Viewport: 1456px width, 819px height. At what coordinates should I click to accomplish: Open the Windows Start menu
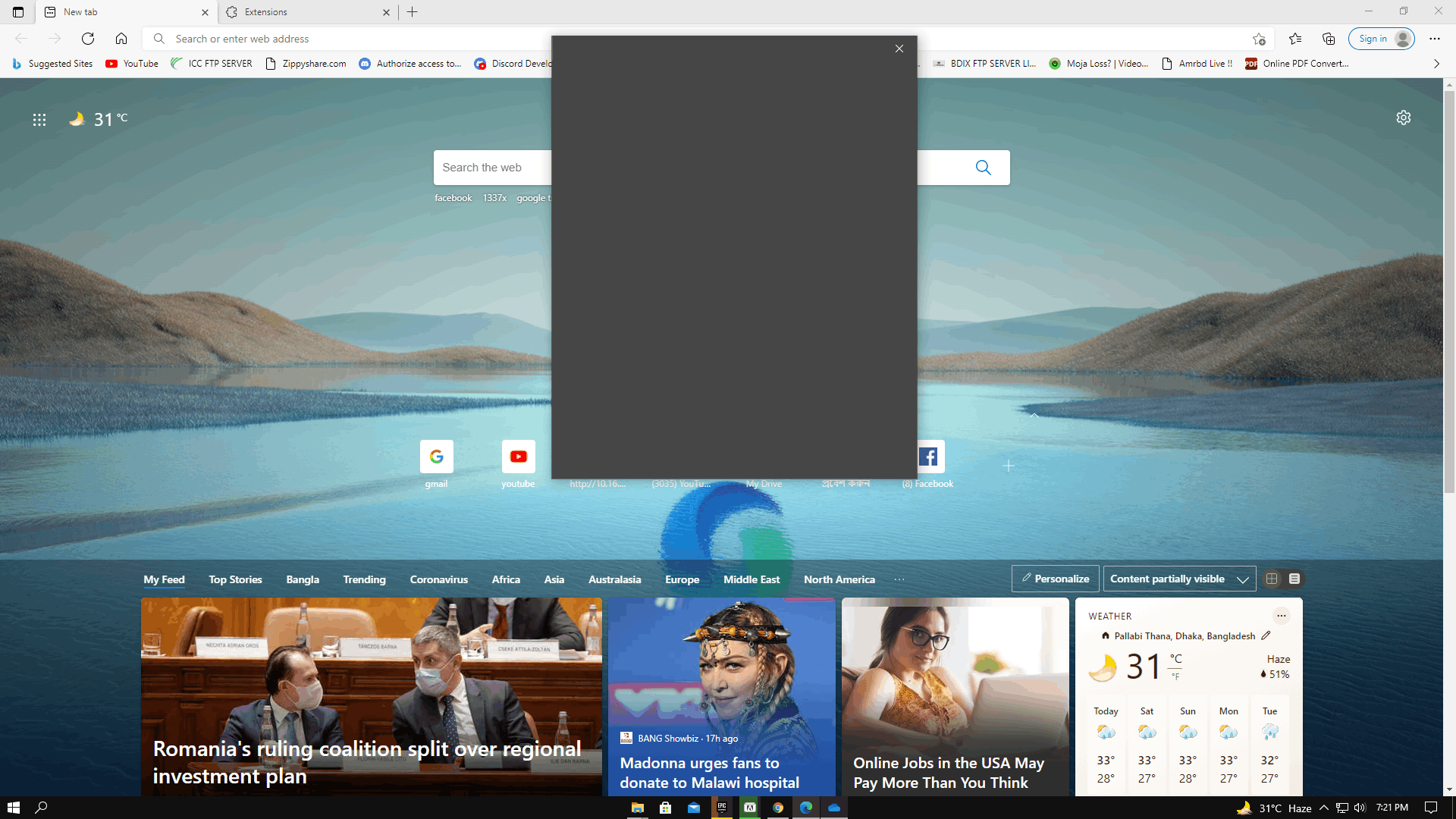click(x=13, y=808)
